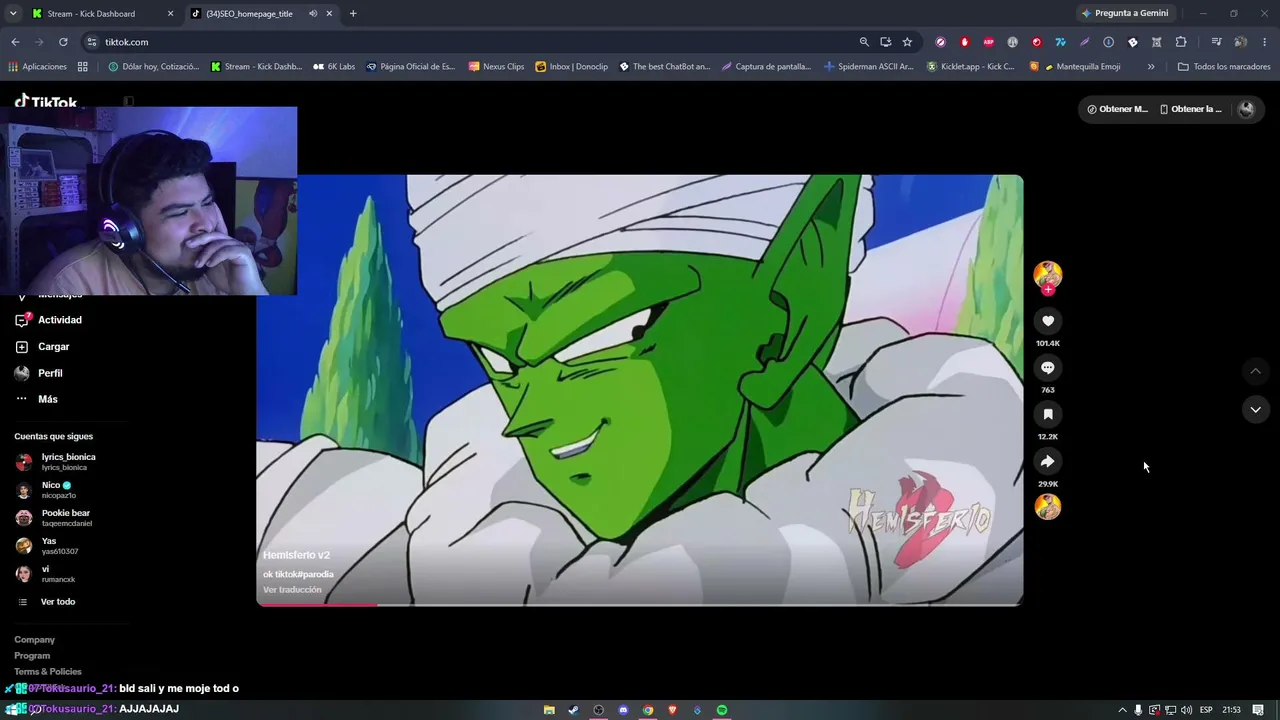This screenshot has width=1280, height=720.
Task: Open the Mantequilla Emoji bookmark
Action: [1075, 67]
